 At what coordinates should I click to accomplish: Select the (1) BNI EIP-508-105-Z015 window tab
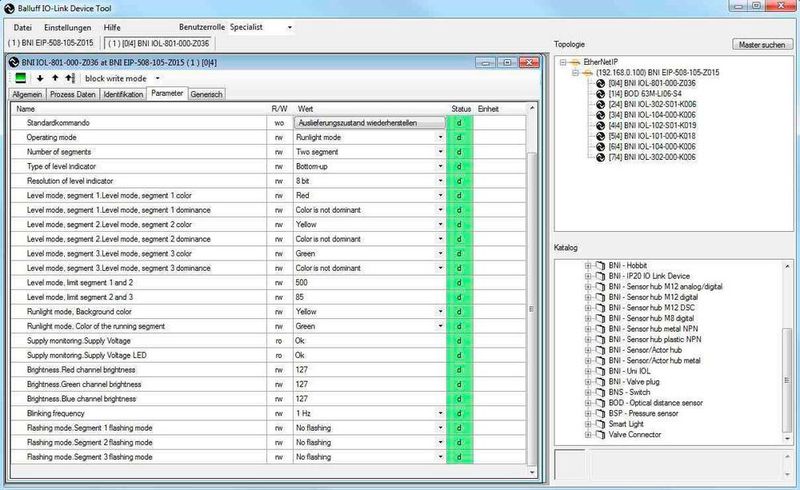[x=51, y=43]
